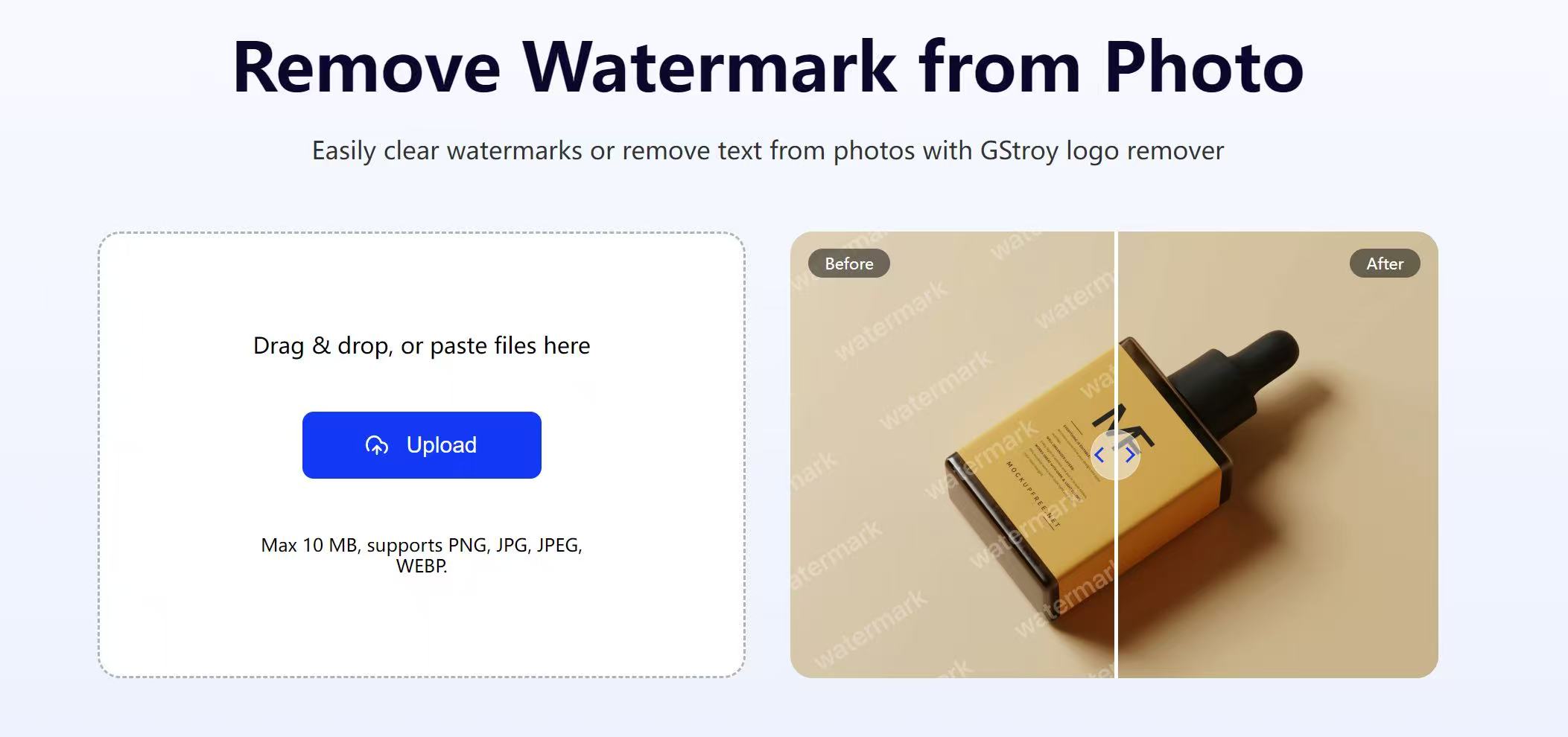Click the 'Drag & drop, or paste files here' text
The width and height of the screenshot is (1568, 737).
click(x=422, y=345)
